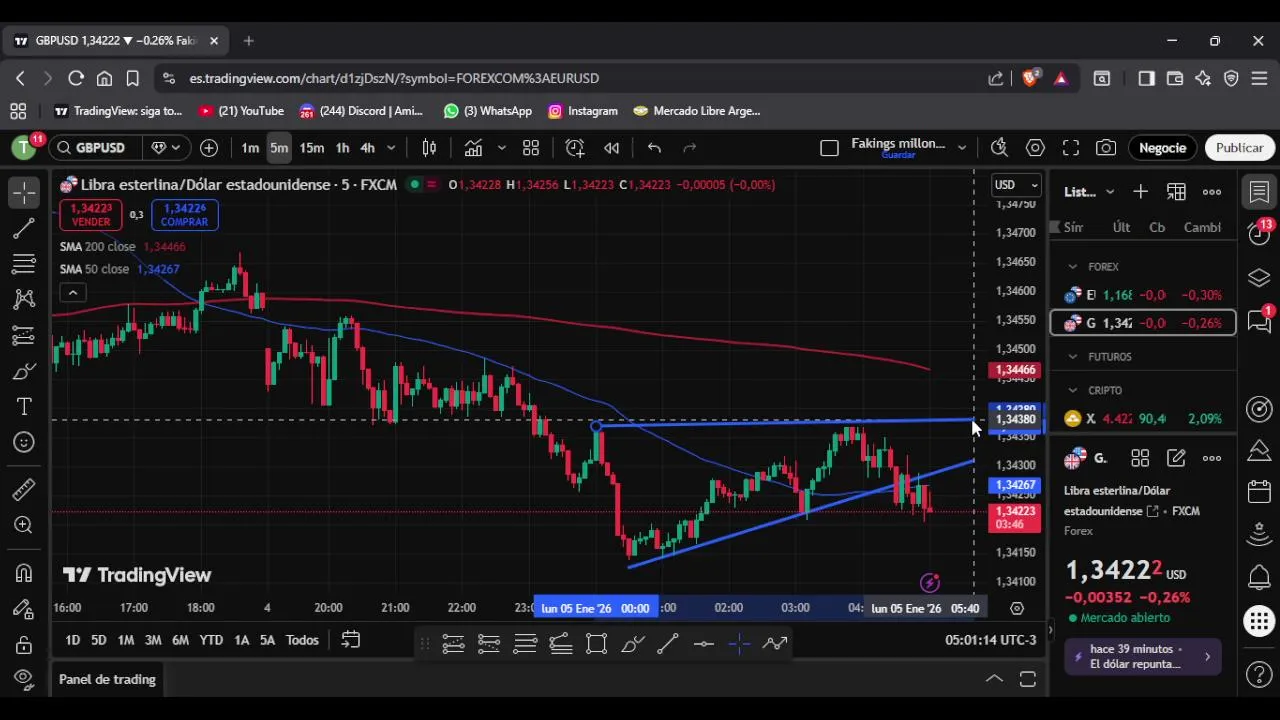The width and height of the screenshot is (1280, 720).
Task: Expand the bottom trading panel chevron
Action: [x=994, y=679]
